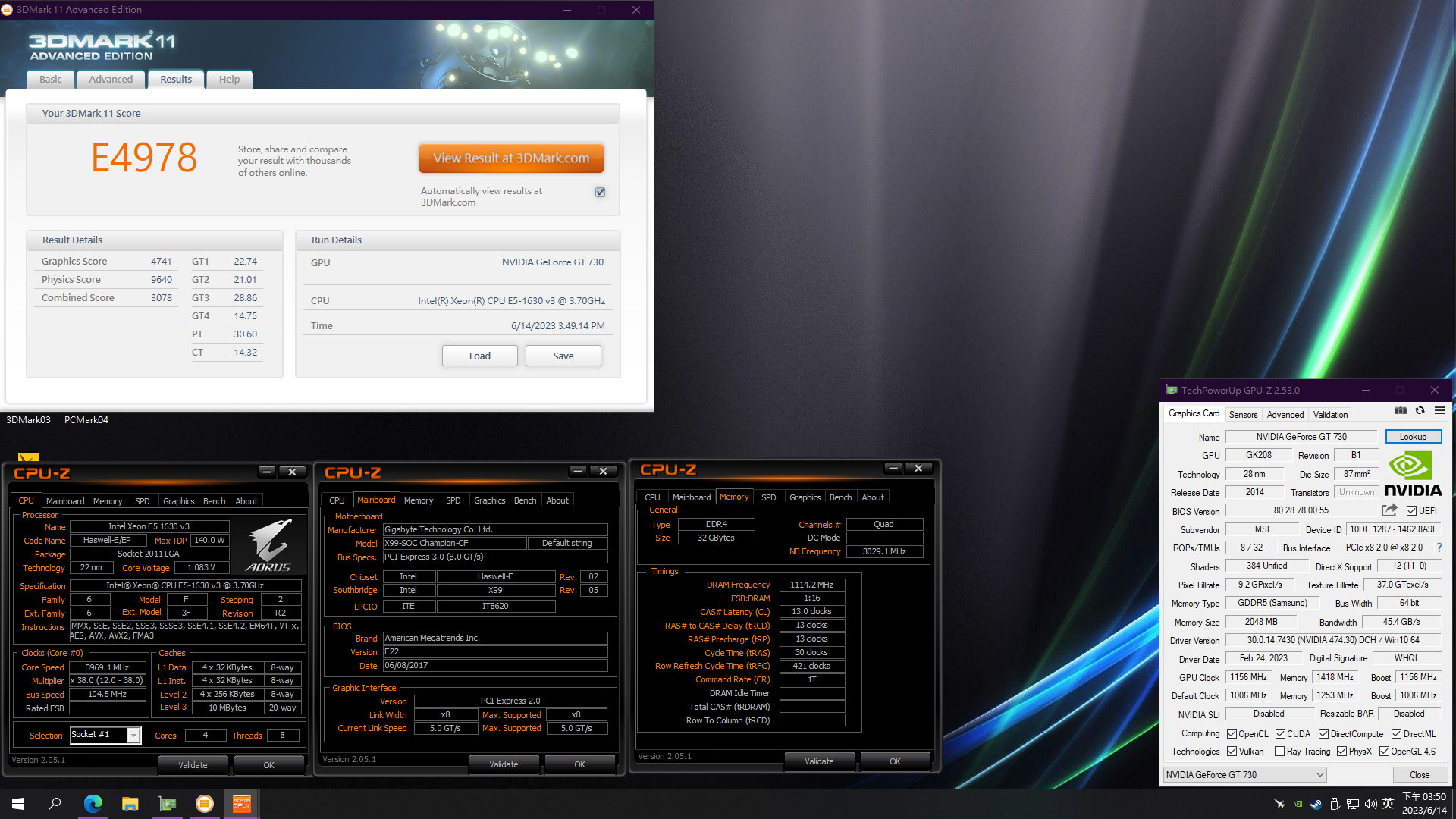Click motherboard model X99-SOC Champion-CF
The height and width of the screenshot is (819, 1456).
[454, 543]
